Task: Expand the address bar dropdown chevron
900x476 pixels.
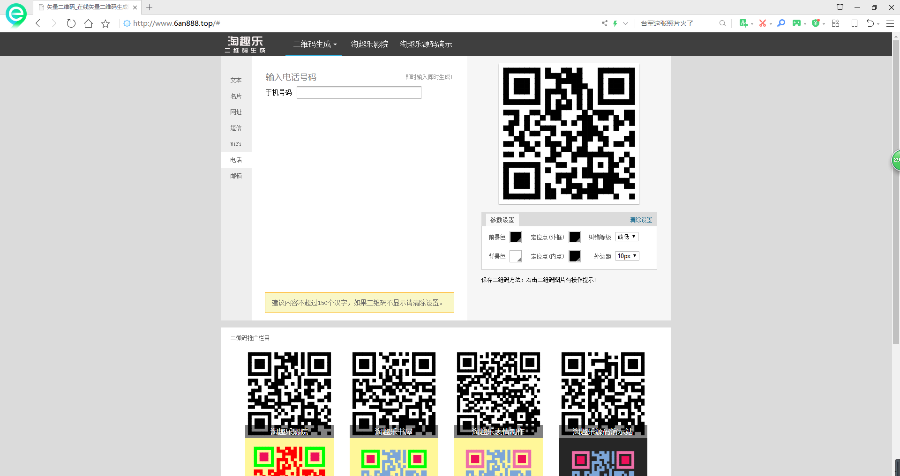Action: tap(626, 24)
